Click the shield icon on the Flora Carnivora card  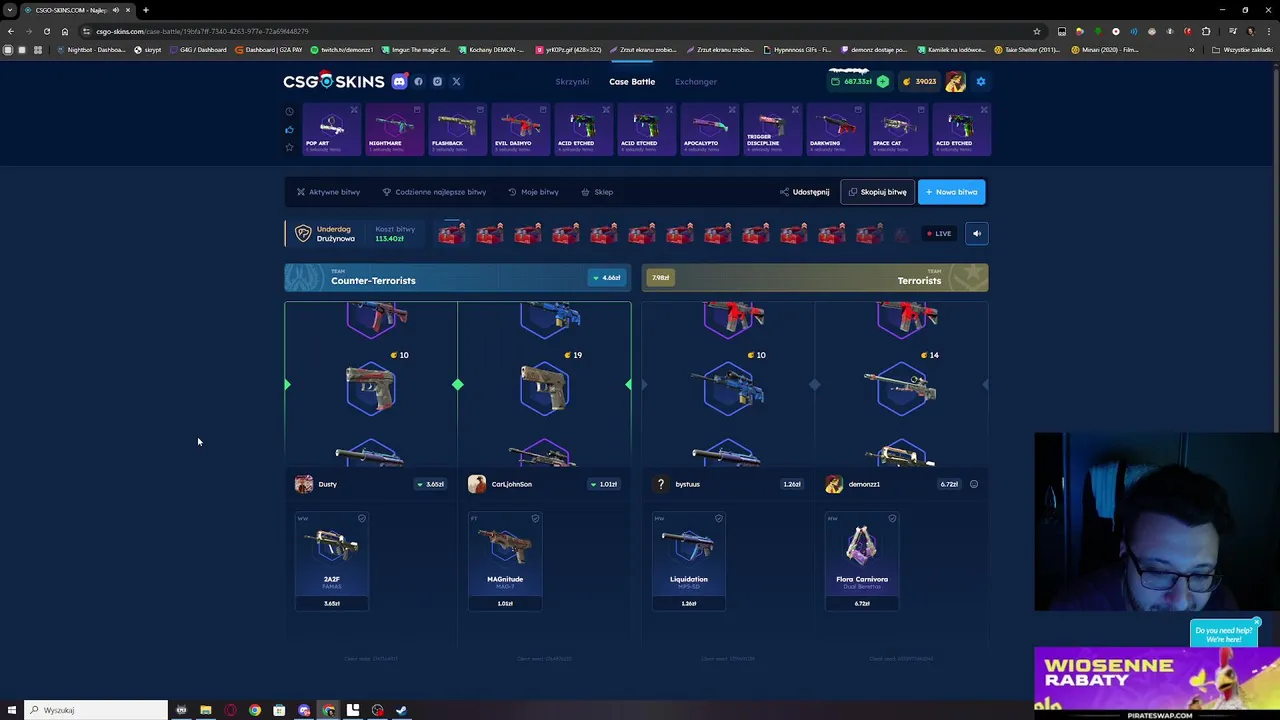[x=892, y=518]
